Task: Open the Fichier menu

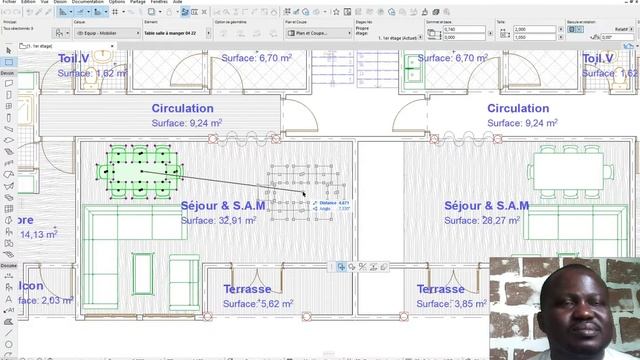Action: pyautogui.click(x=9, y=2)
